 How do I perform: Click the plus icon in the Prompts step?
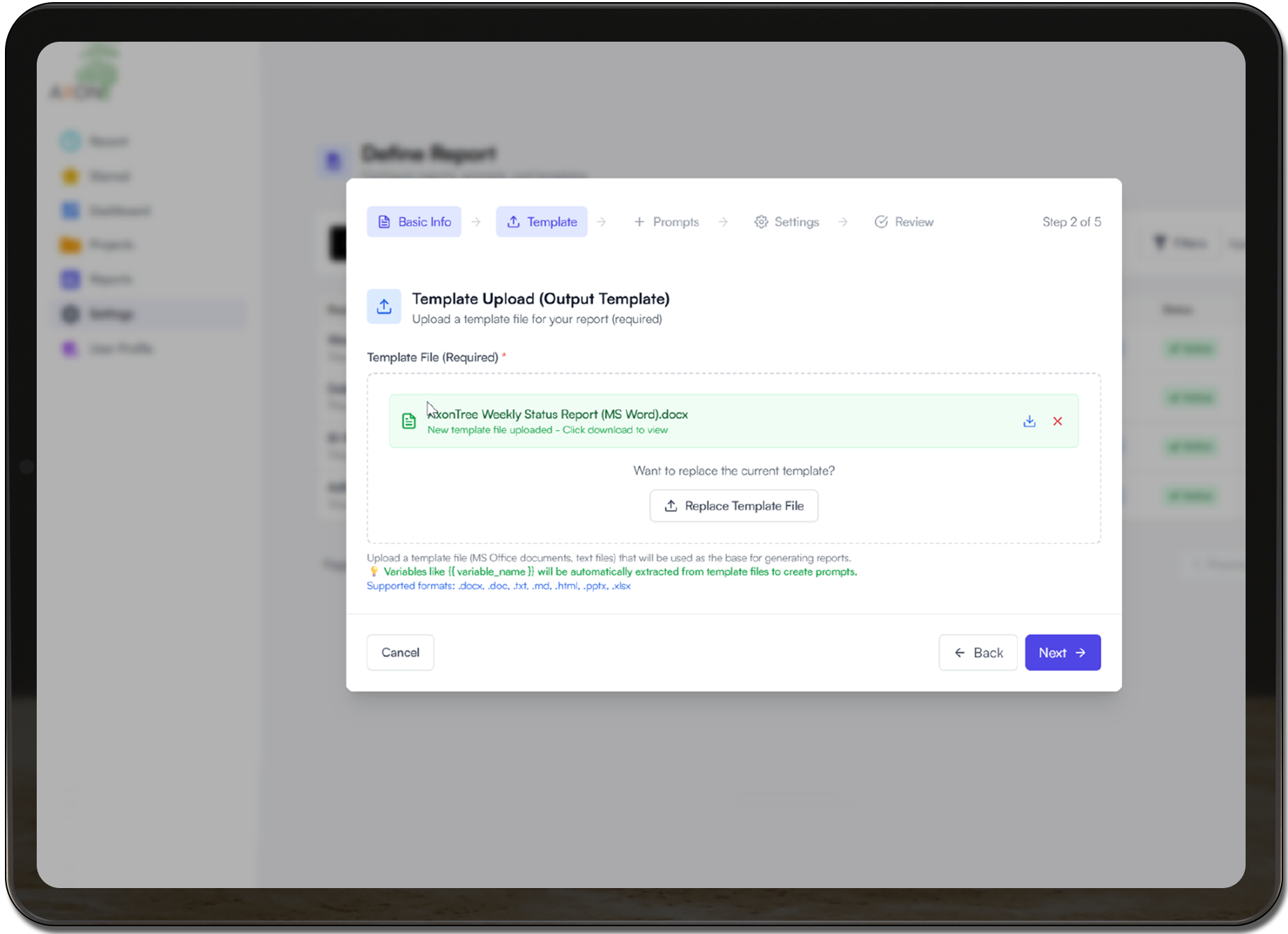point(639,222)
